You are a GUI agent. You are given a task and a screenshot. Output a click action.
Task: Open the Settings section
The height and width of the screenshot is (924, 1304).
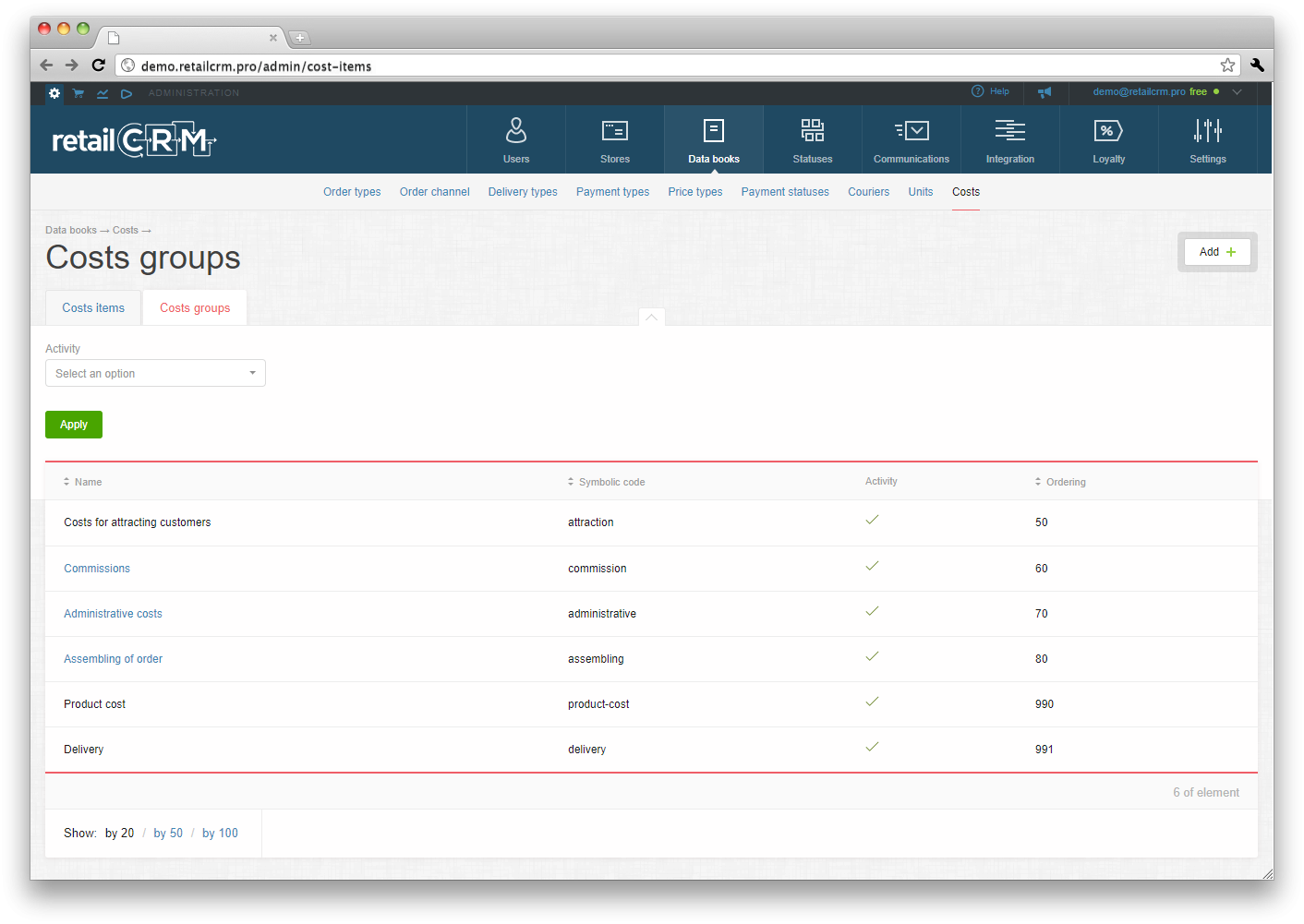pyautogui.click(x=1208, y=140)
